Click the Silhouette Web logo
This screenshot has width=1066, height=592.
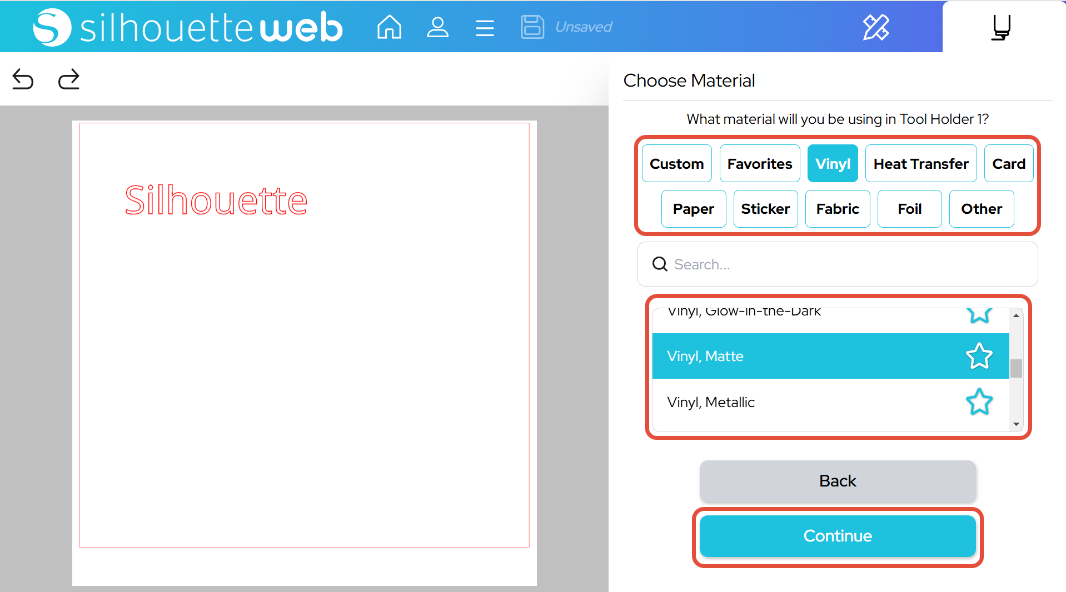[x=188, y=27]
